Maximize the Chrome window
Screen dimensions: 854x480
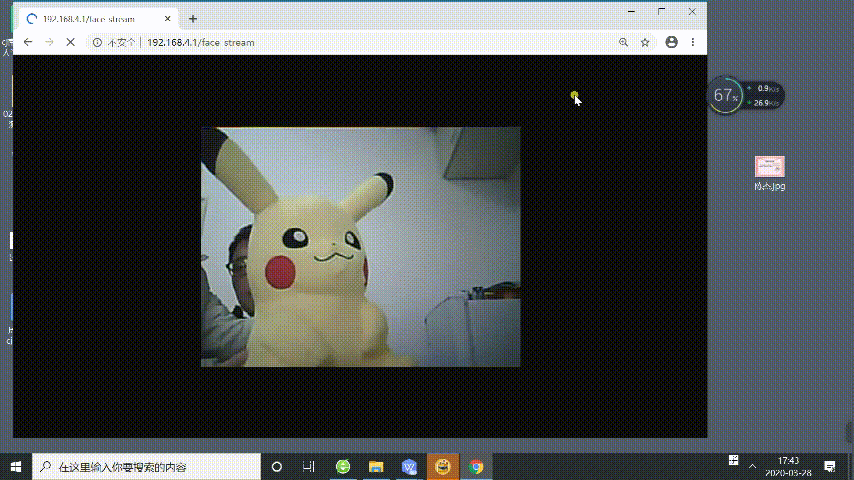tap(661, 11)
